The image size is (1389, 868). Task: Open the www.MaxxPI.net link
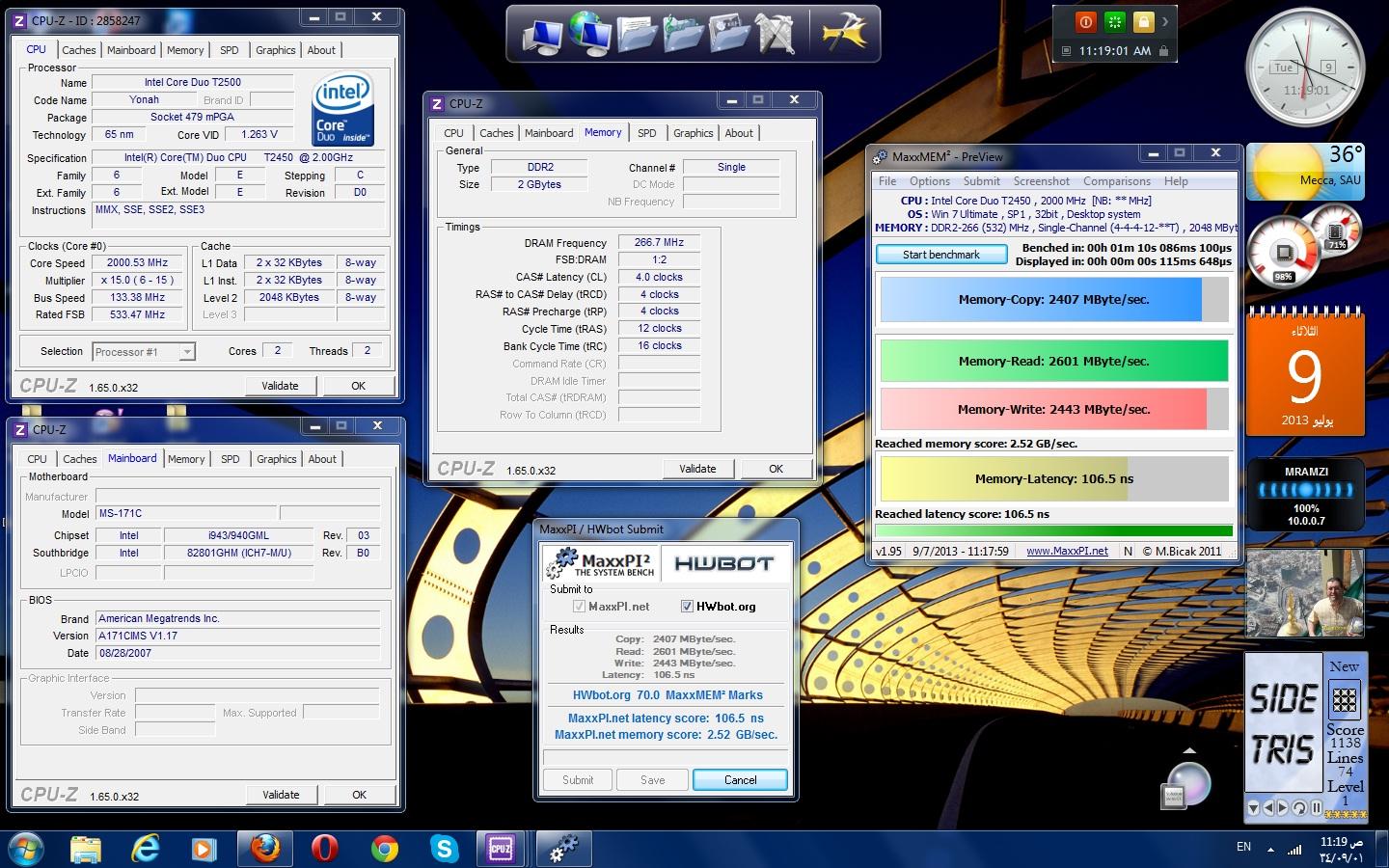pos(1067,551)
